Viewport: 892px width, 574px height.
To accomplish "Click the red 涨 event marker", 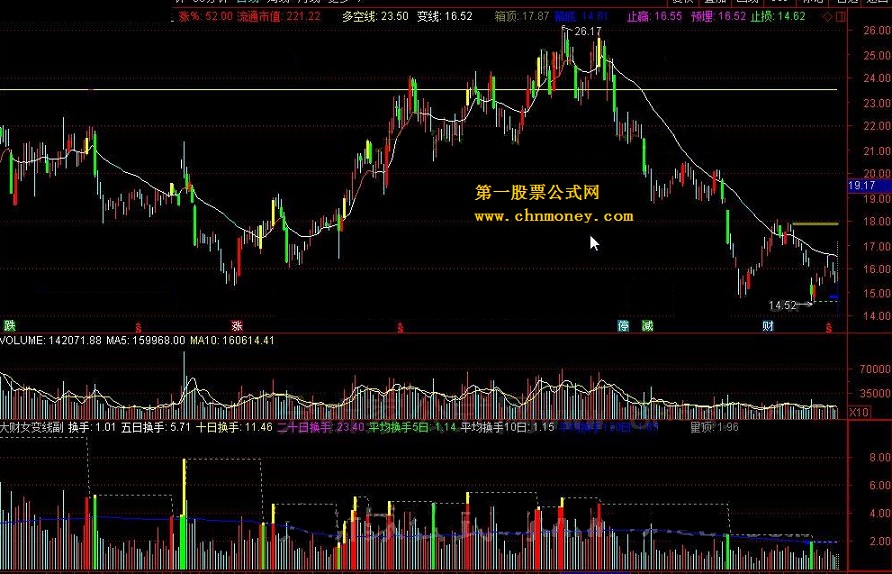I will 237,326.
